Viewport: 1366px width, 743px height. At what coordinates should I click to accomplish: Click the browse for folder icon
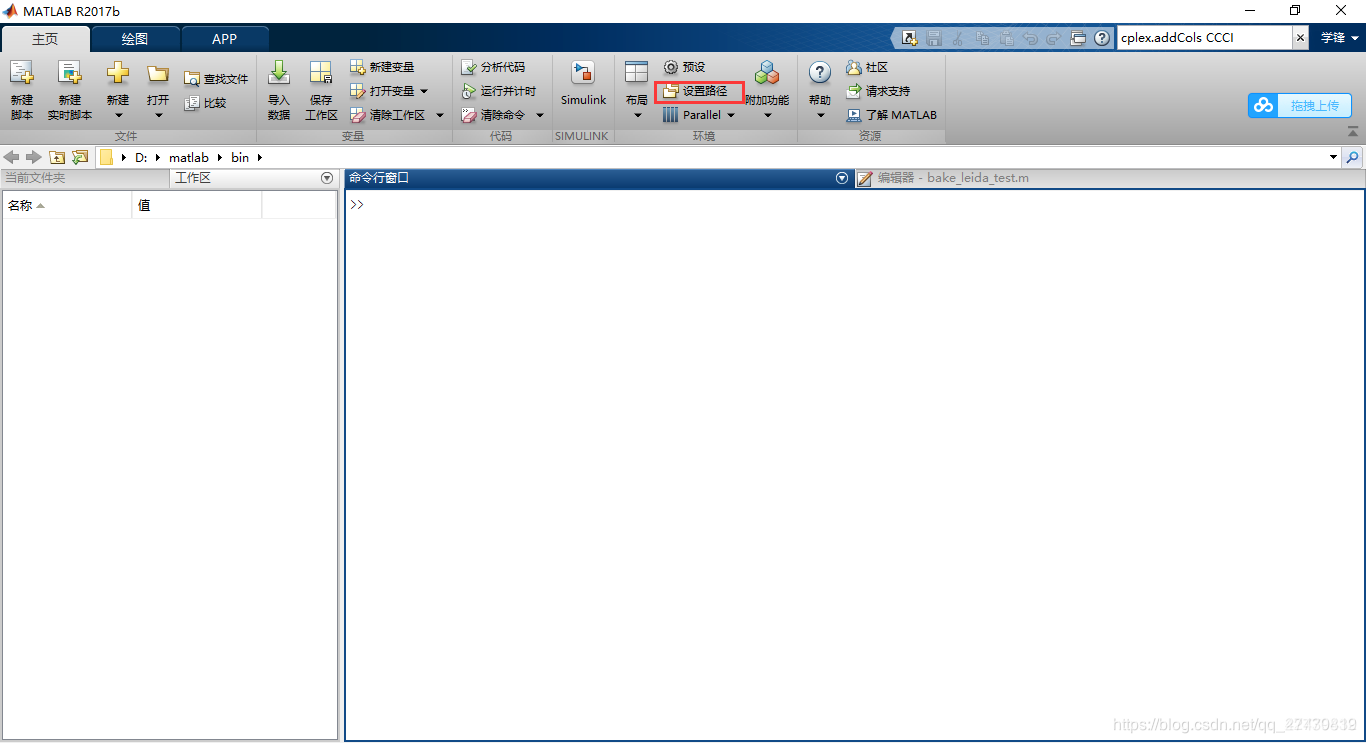coord(80,157)
